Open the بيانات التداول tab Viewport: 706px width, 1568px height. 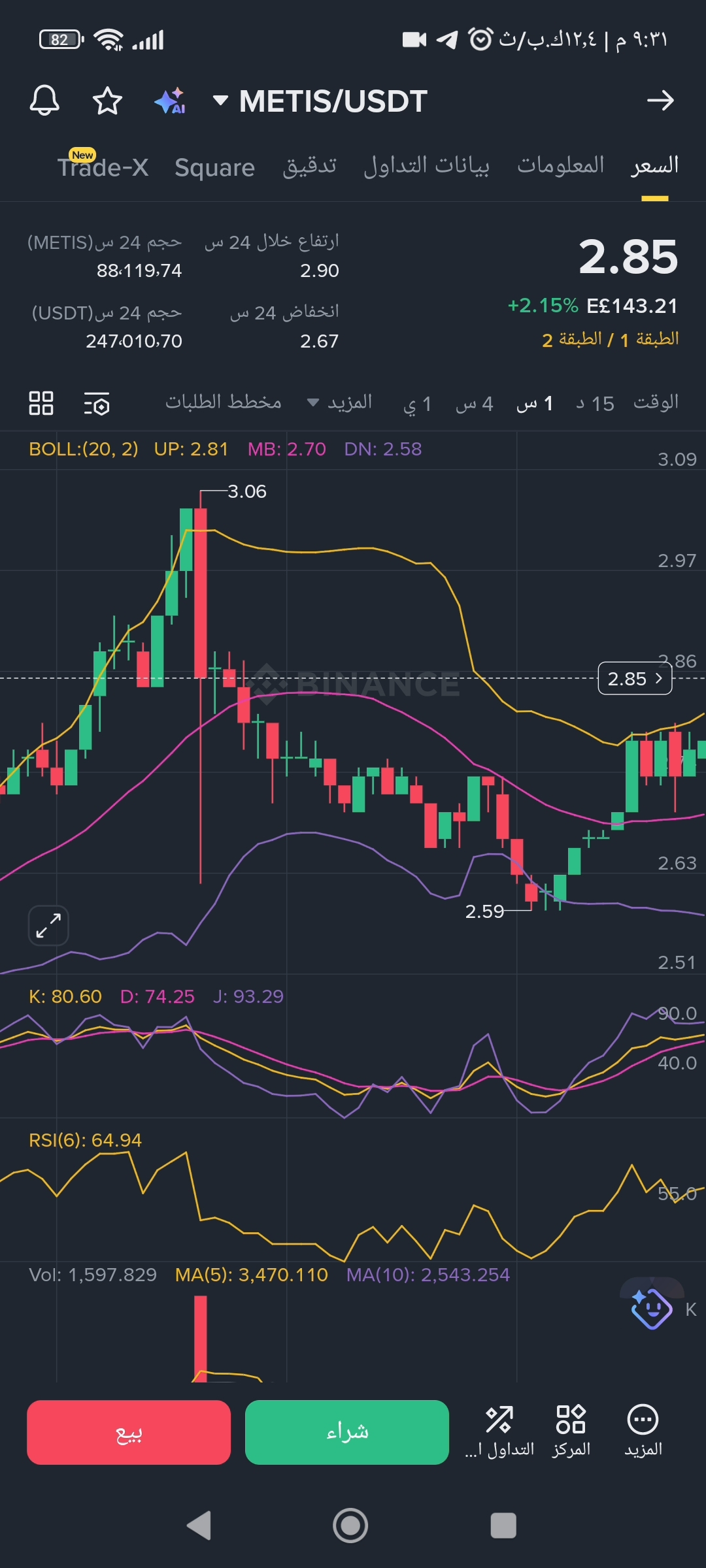pyautogui.click(x=426, y=166)
